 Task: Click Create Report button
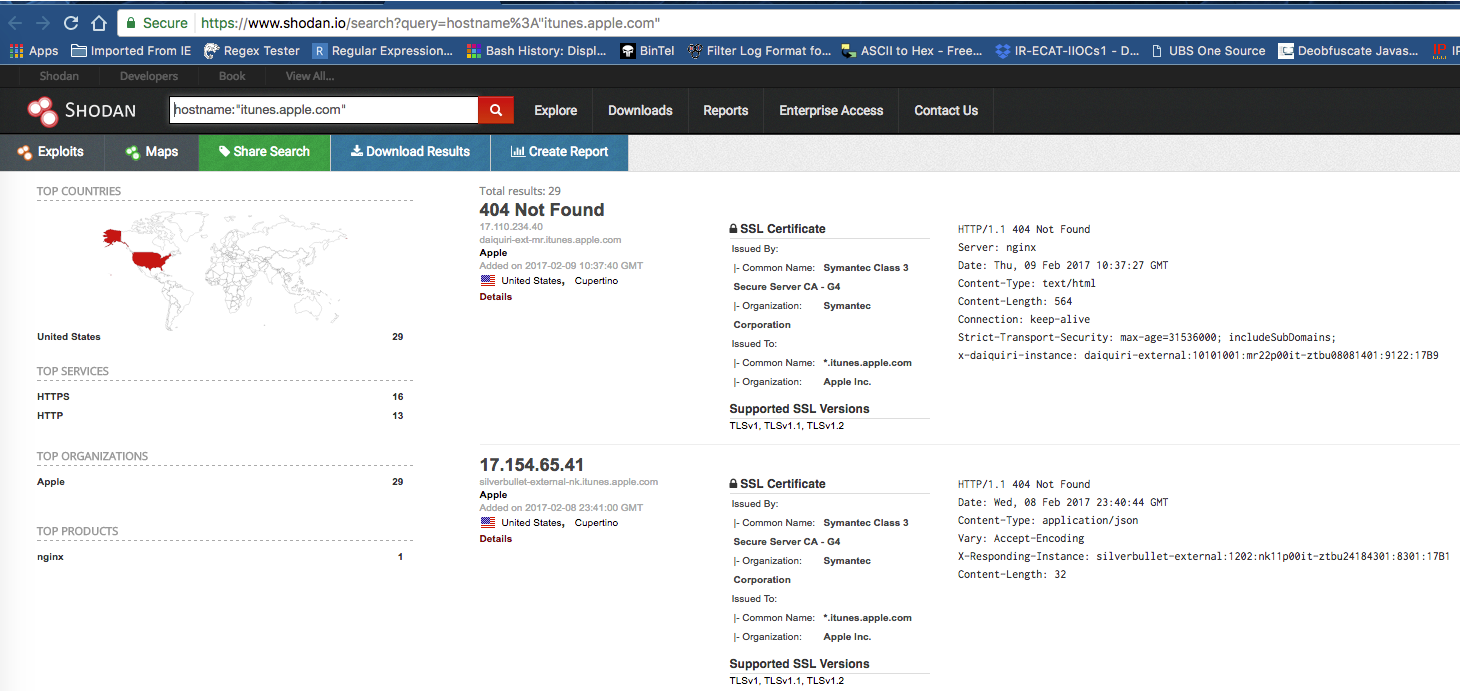pos(559,152)
